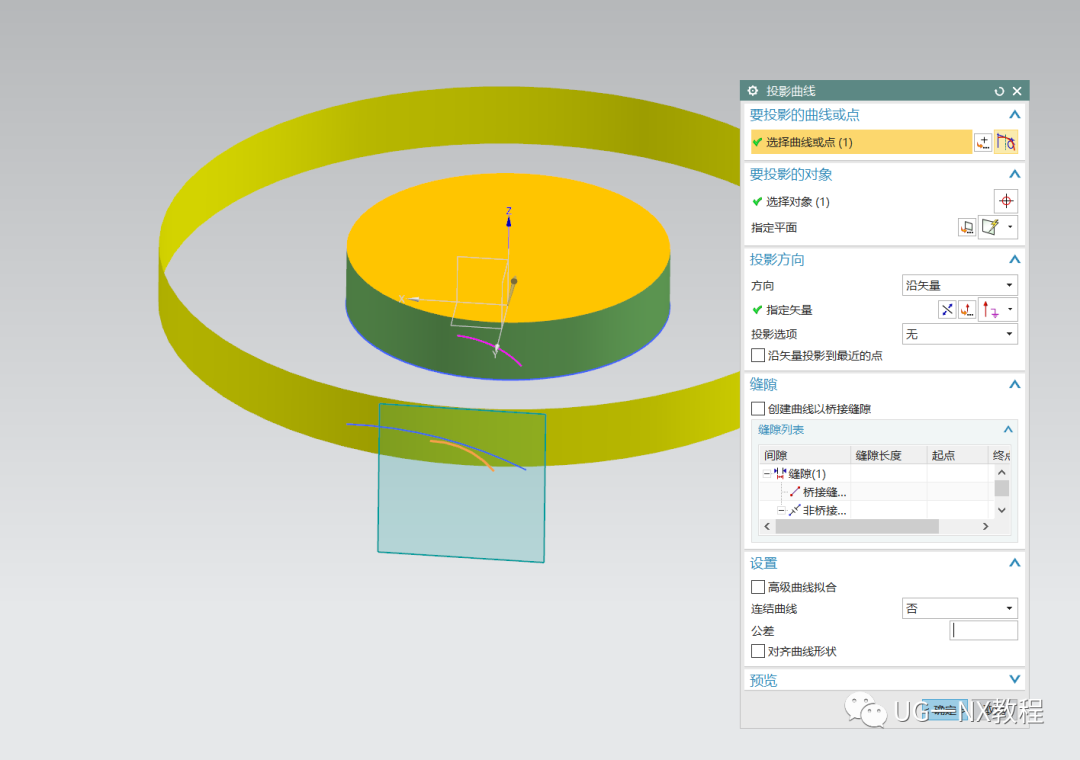Open the plane type dropdown arrow in 指定平面 row

click(1010, 227)
